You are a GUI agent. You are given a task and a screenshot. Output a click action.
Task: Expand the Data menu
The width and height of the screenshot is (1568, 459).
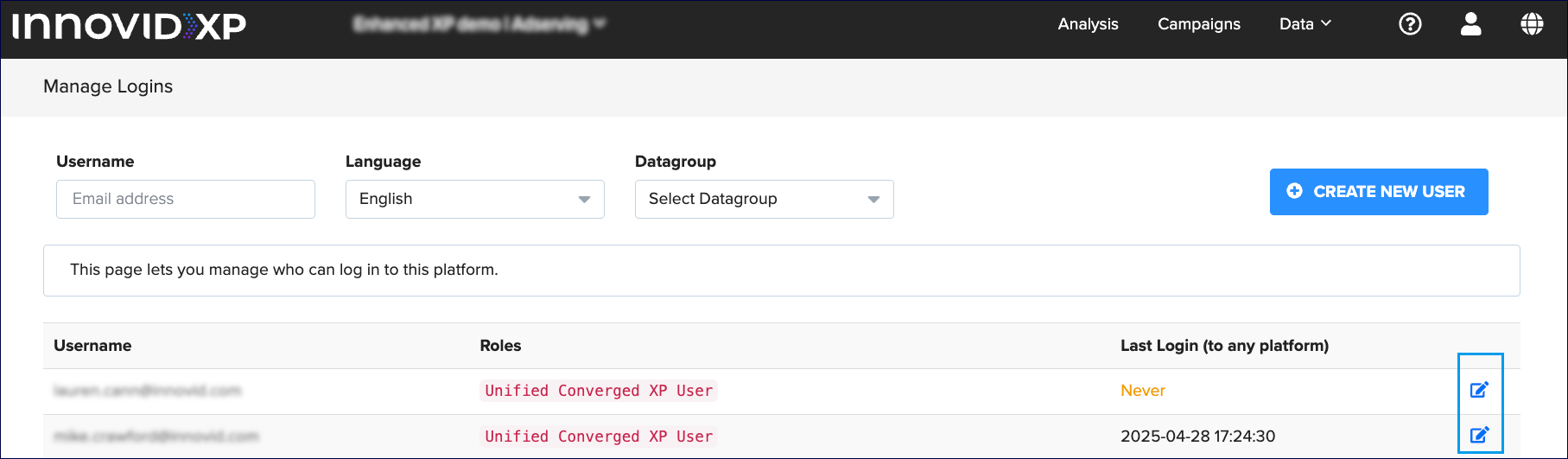1305,24
